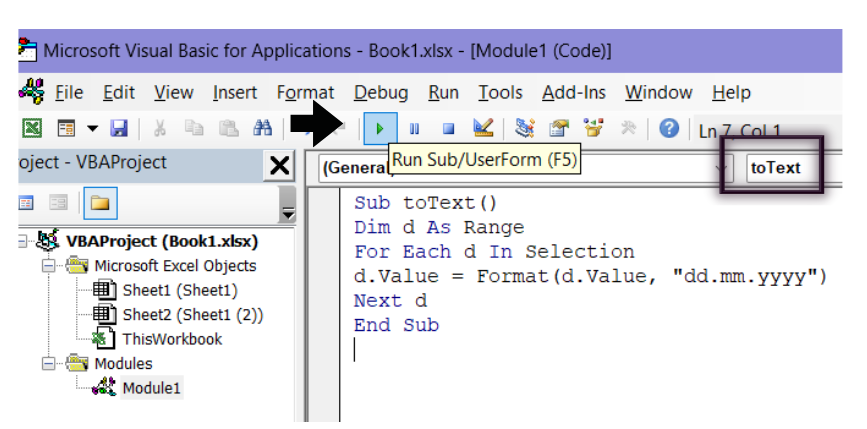Open the (General) object dropdown

526,168
